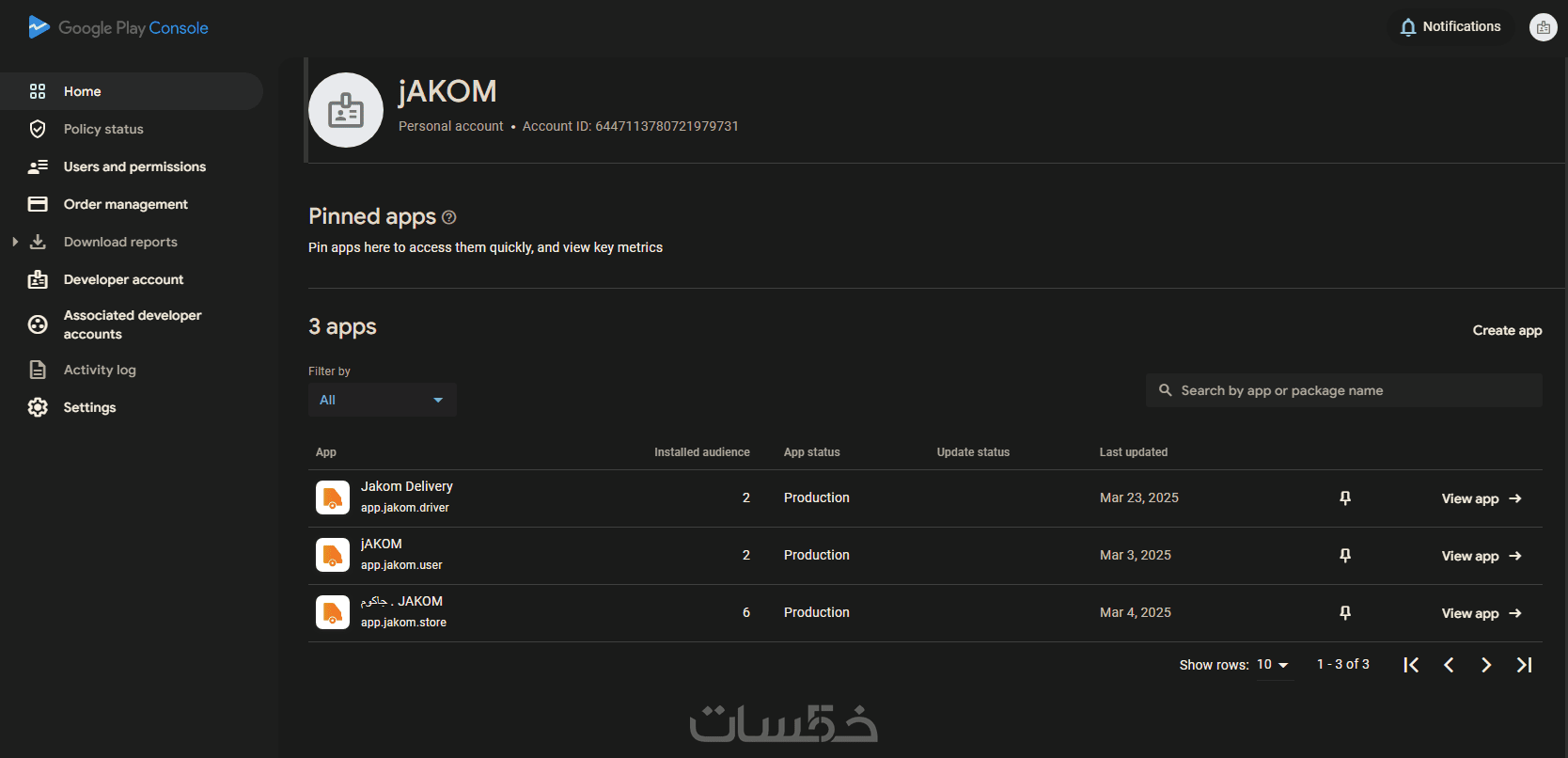Open the account avatar menu

1543,27
